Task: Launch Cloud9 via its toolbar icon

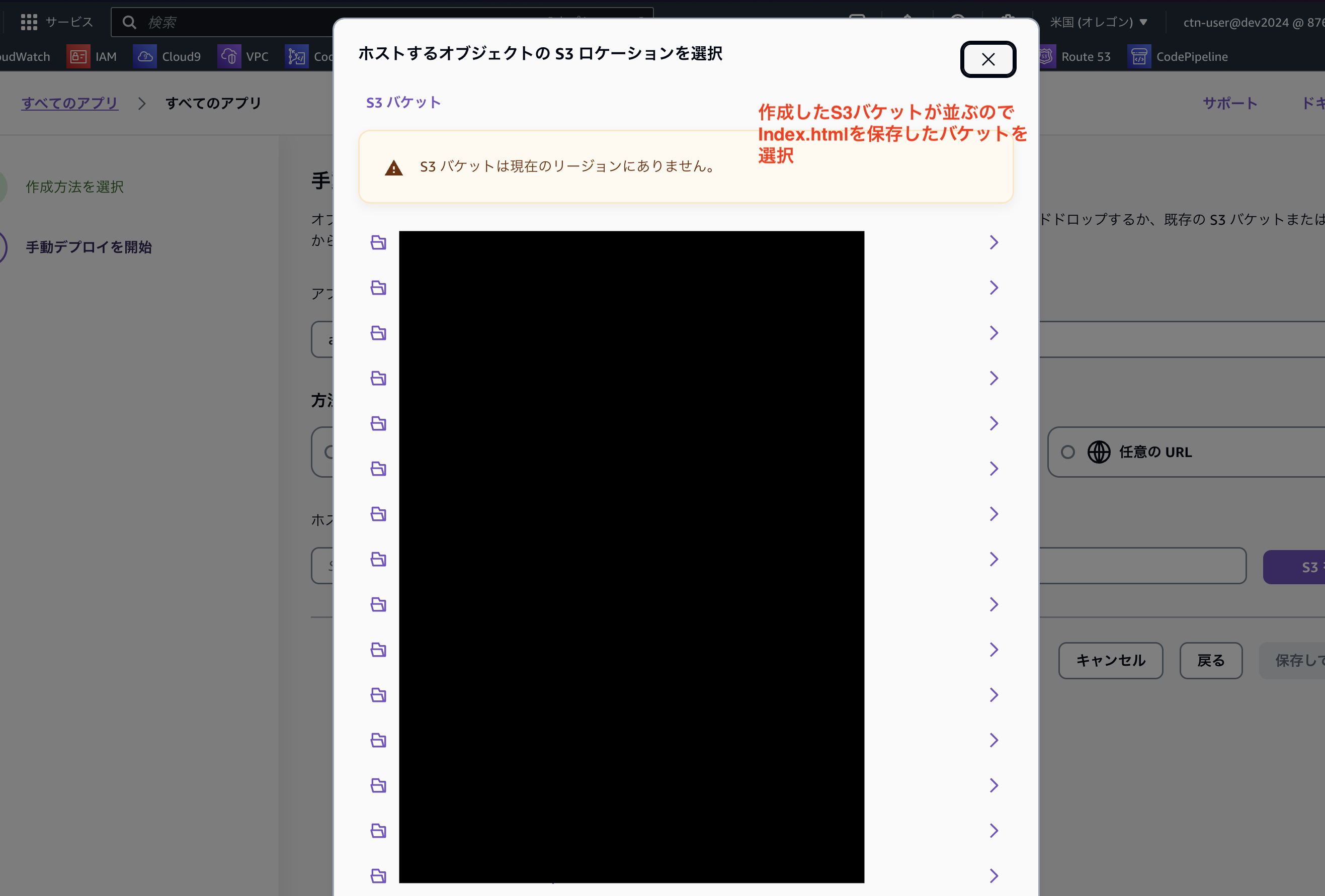Action: coord(145,56)
